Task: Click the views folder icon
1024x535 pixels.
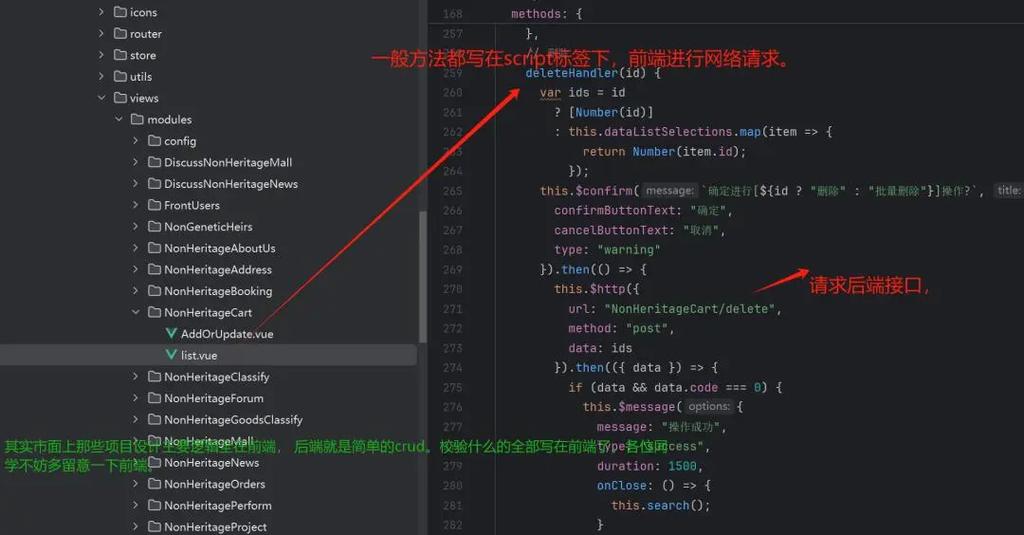Action: click(x=120, y=98)
